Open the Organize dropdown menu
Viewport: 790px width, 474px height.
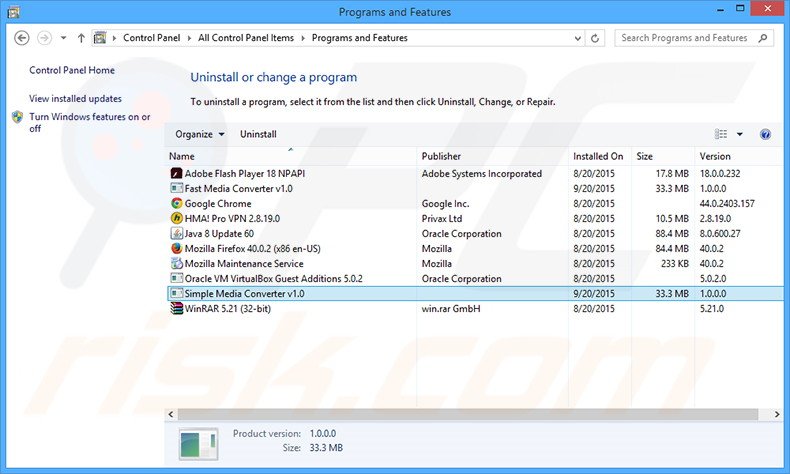[x=200, y=134]
